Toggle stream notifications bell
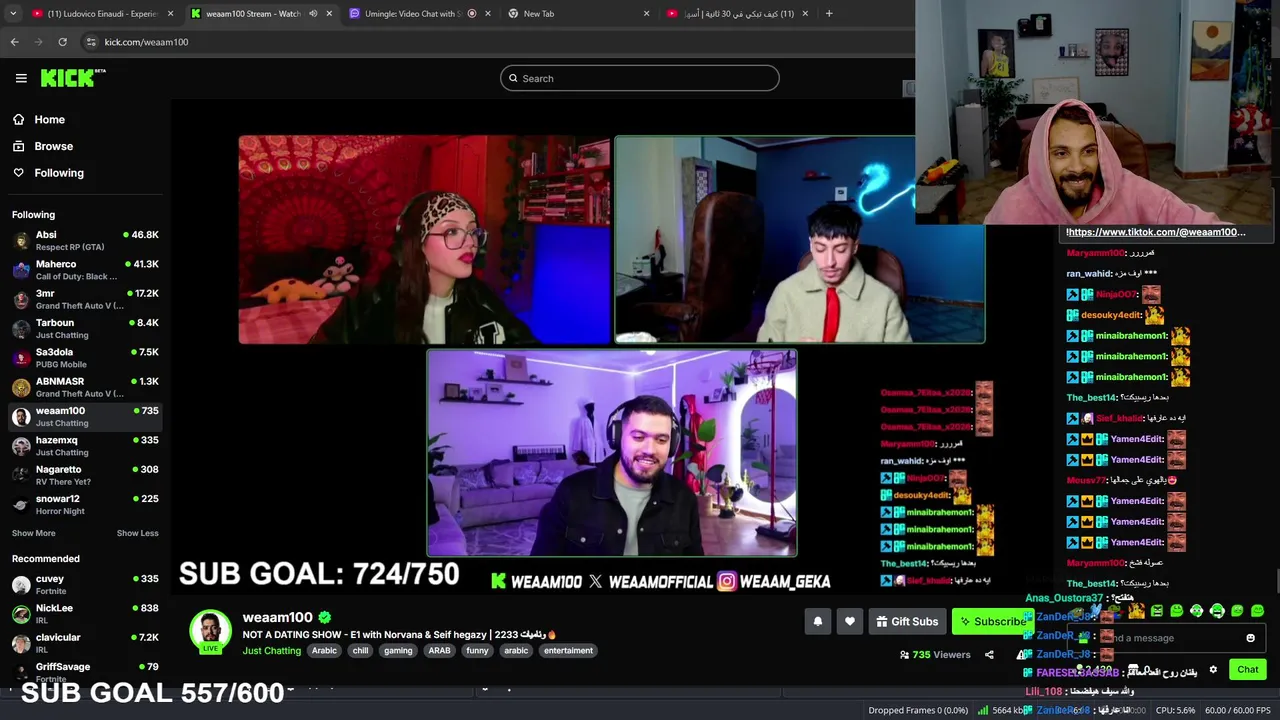The width and height of the screenshot is (1280, 720). [818, 622]
